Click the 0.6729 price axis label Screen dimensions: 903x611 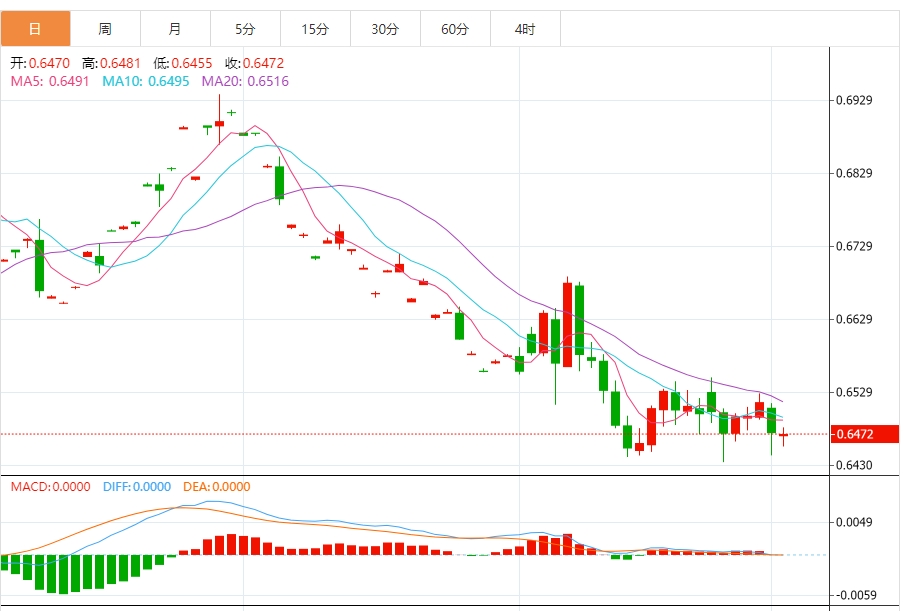[x=854, y=246]
